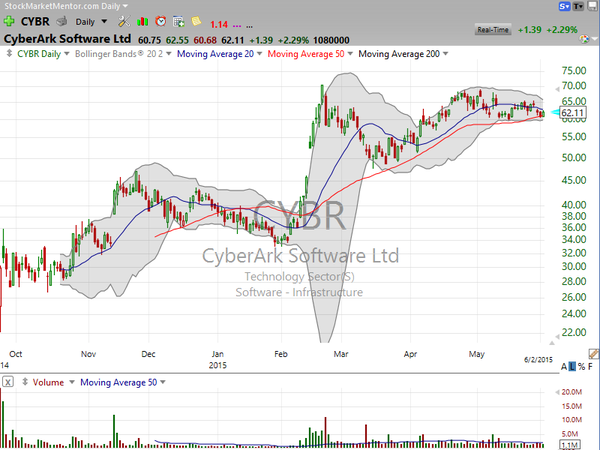Click the red-green bar chart icon
Screen dimensions: 600x450
(x=142, y=21)
